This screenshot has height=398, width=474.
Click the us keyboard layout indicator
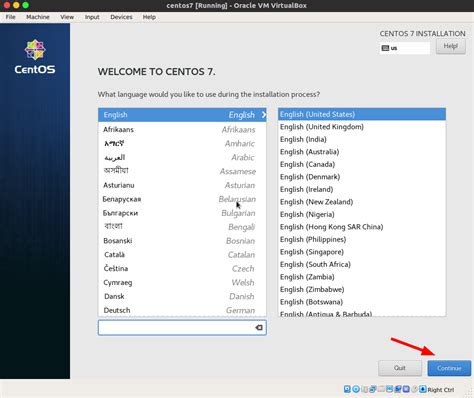pyautogui.click(x=404, y=48)
